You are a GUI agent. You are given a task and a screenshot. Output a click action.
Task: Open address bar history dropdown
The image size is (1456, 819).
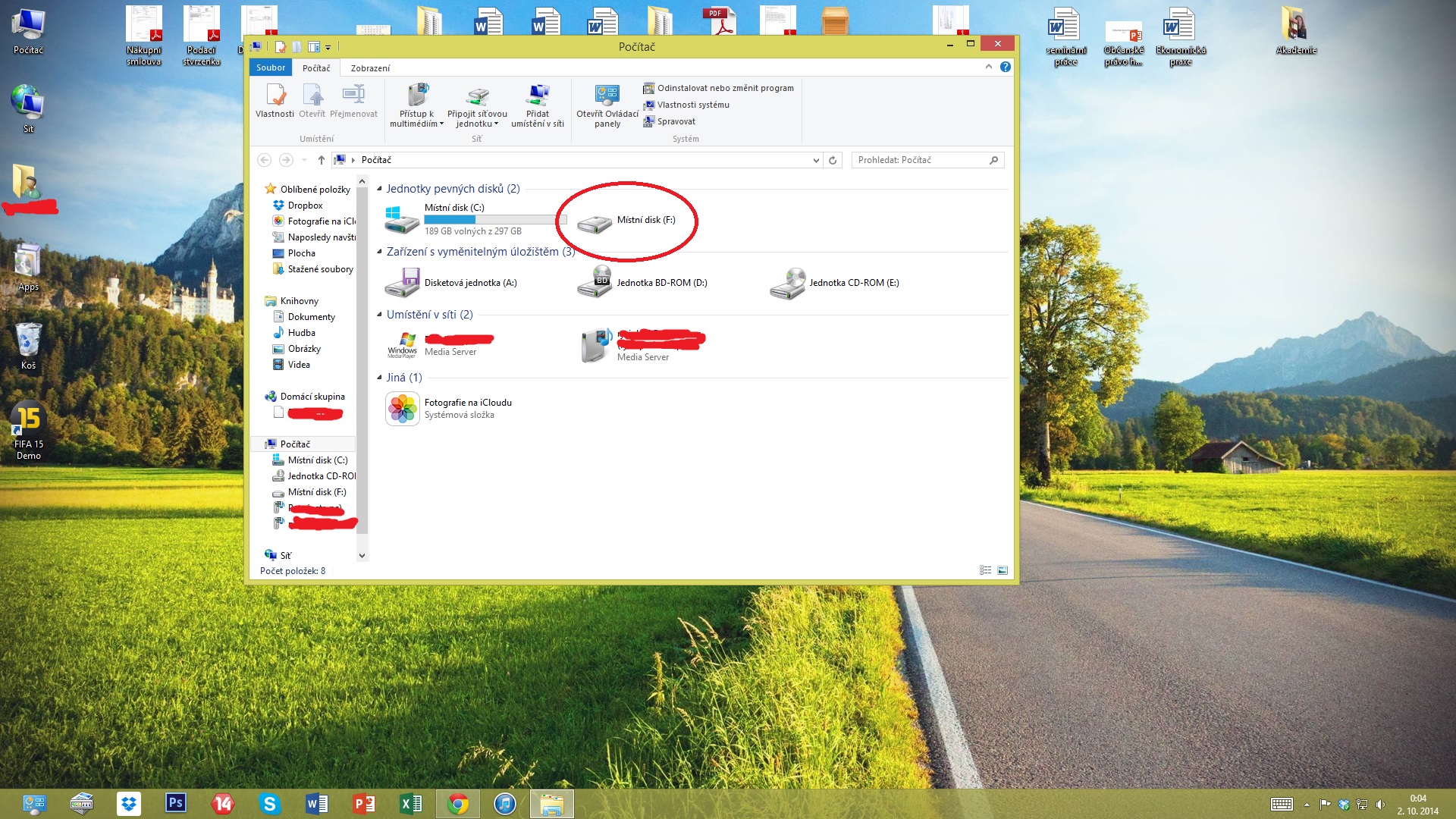(816, 160)
